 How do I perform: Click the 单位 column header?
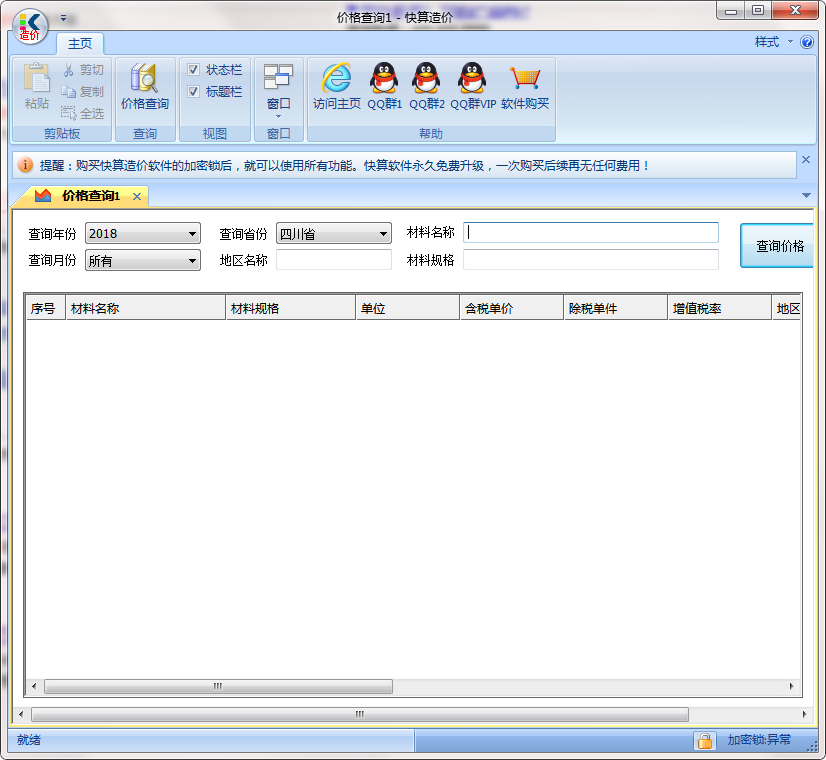pyautogui.click(x=408, y=308)
